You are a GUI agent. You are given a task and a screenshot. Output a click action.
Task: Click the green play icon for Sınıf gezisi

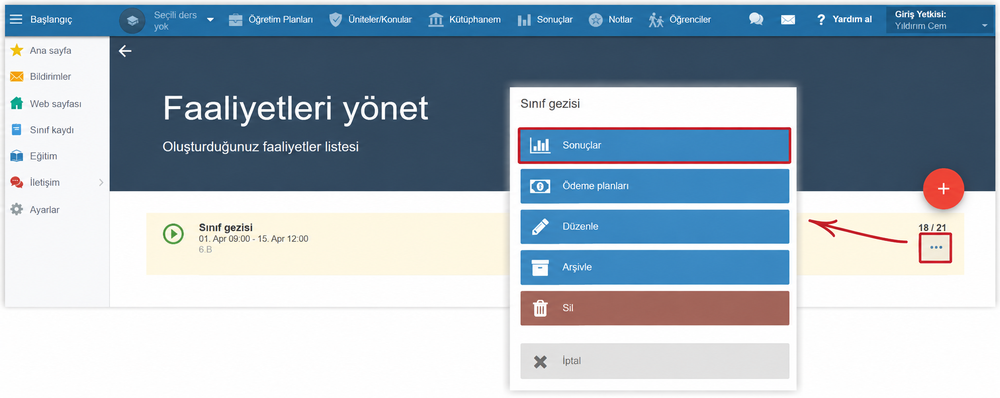pos(173,234)
